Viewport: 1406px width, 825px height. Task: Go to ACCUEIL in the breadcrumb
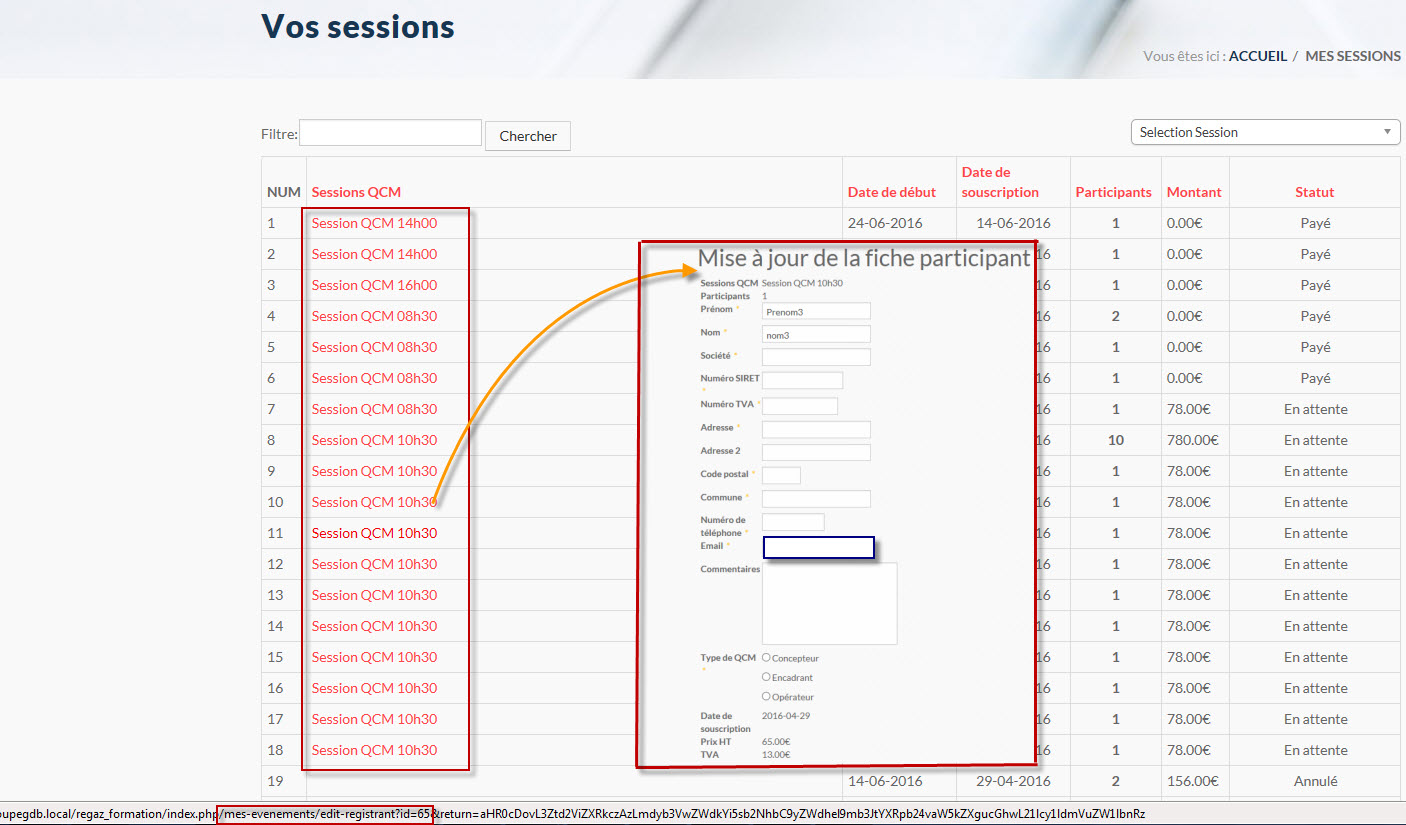point(1257,56)
